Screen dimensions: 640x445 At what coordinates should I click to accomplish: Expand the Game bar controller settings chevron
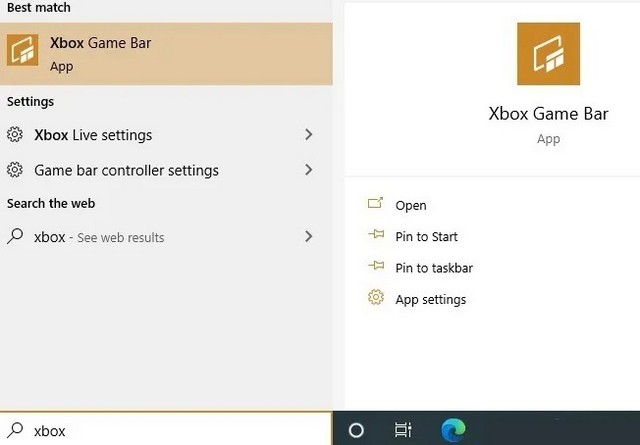click(x=309, y=170)
